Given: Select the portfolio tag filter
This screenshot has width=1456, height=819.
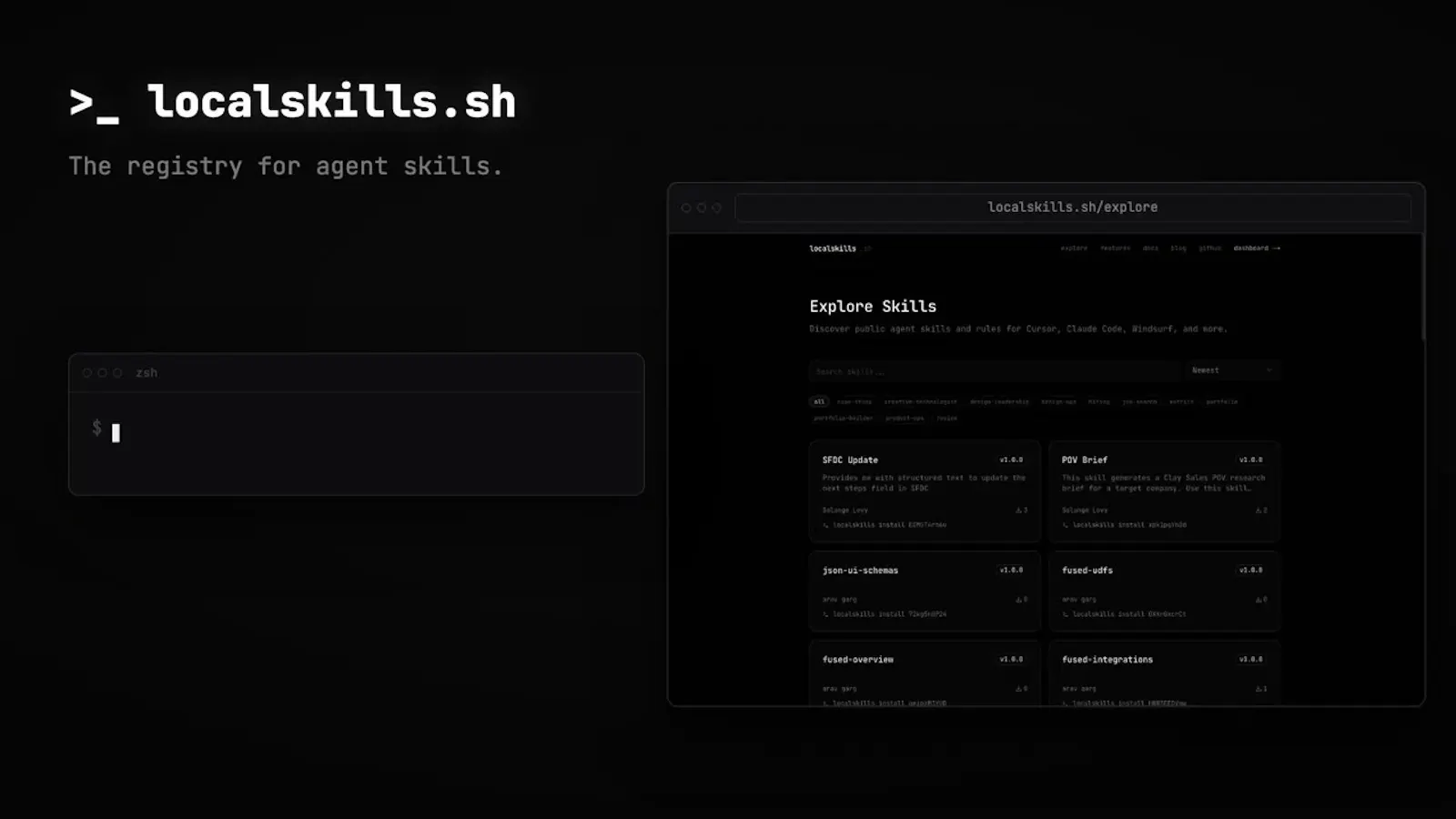Looking at the screenshot, I should tap(1222, 401).
